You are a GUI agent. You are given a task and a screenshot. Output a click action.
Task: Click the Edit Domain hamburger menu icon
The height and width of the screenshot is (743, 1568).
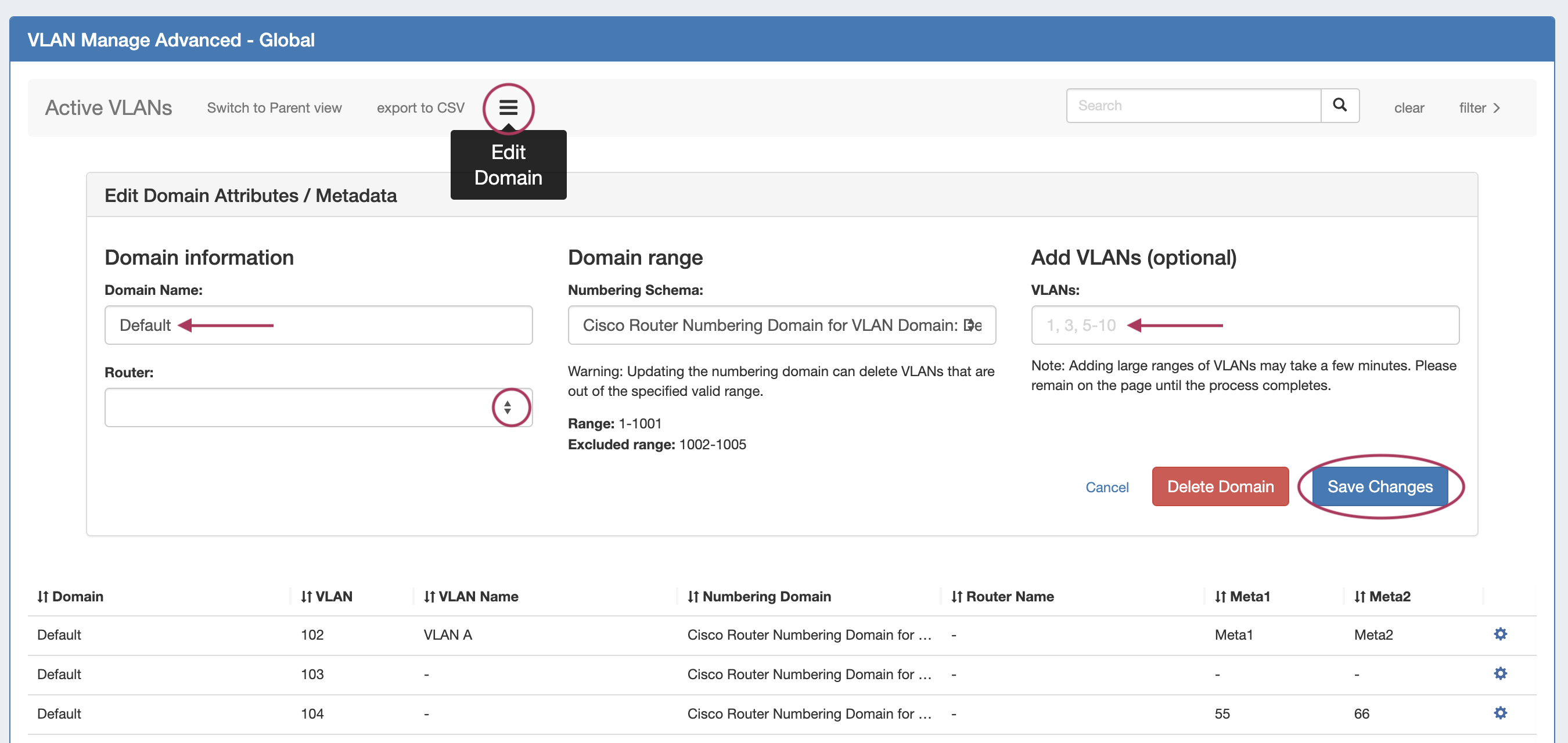pos(508,108)
